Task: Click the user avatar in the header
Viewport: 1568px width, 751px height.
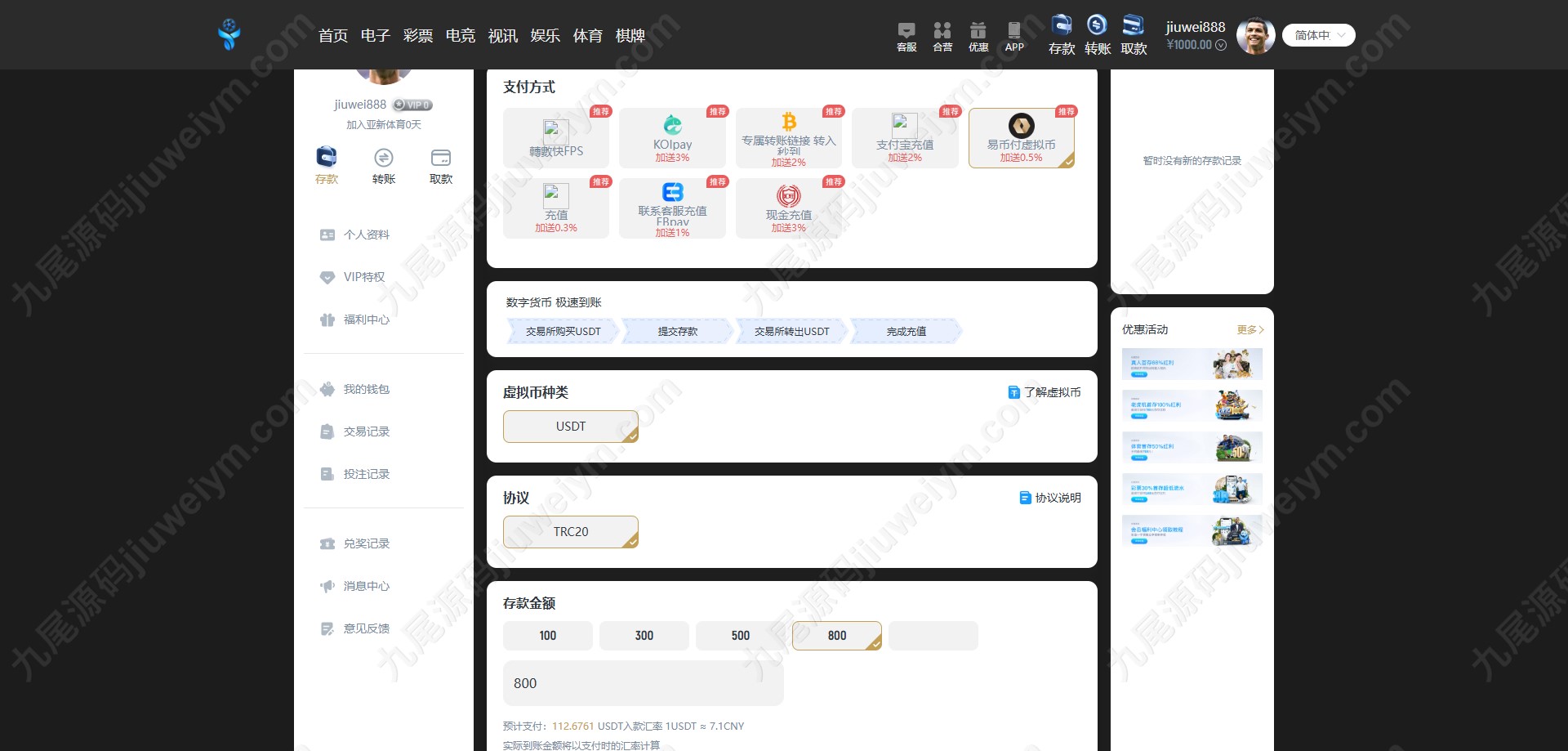Action: [x=1255, y=35]
